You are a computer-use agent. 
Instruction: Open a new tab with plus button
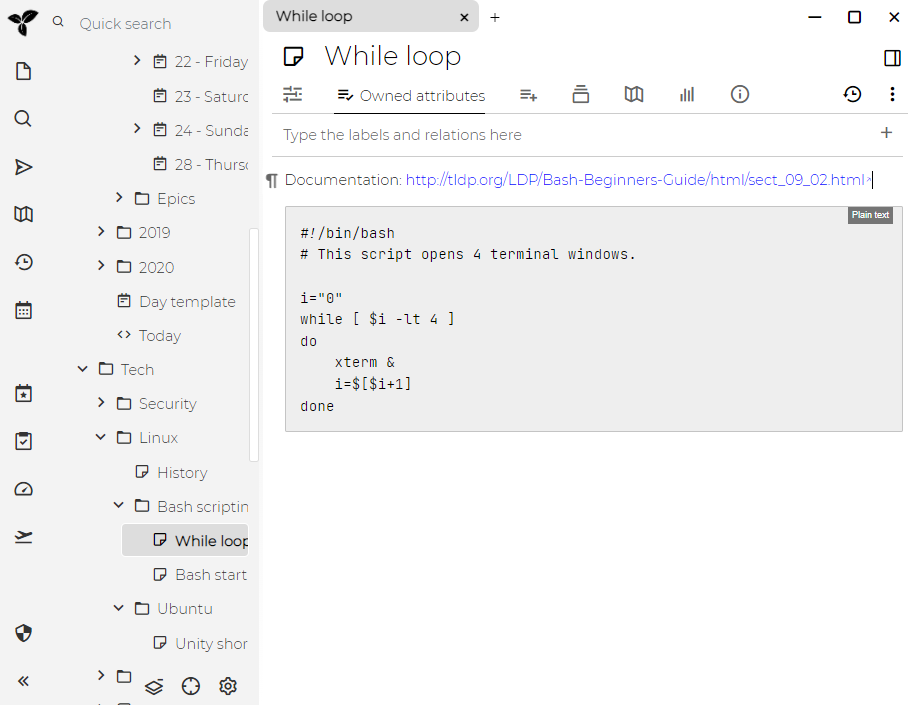coord(495,17)
